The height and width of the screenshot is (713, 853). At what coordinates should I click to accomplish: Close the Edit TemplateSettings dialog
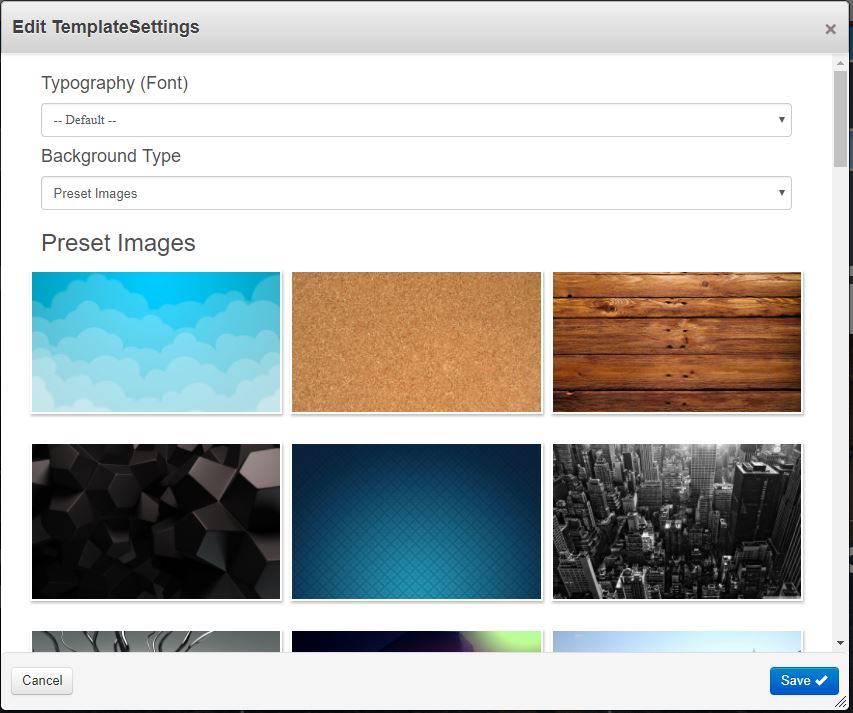point(830,29)
